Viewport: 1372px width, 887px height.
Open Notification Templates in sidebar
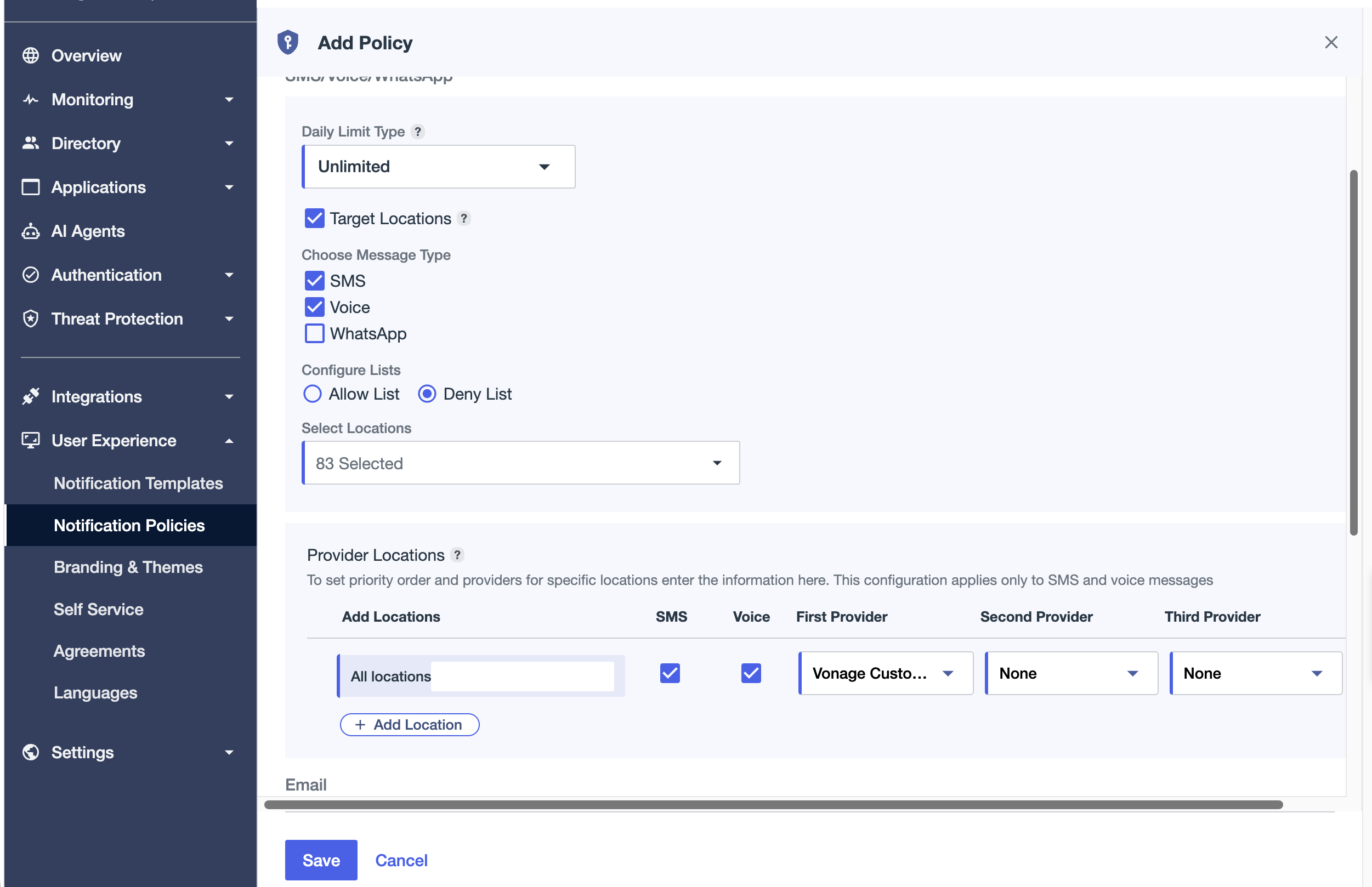click(138, 483)
